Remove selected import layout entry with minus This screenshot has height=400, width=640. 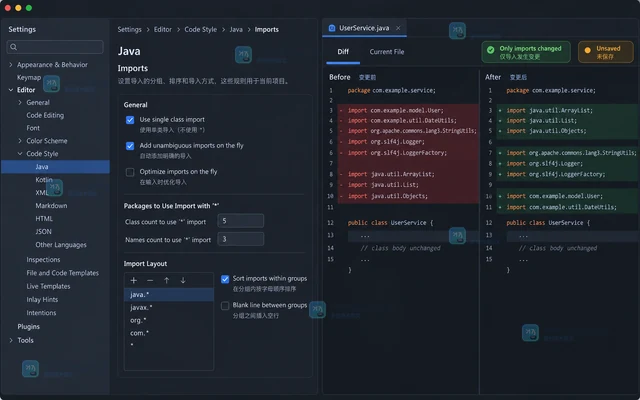[150, 280]
